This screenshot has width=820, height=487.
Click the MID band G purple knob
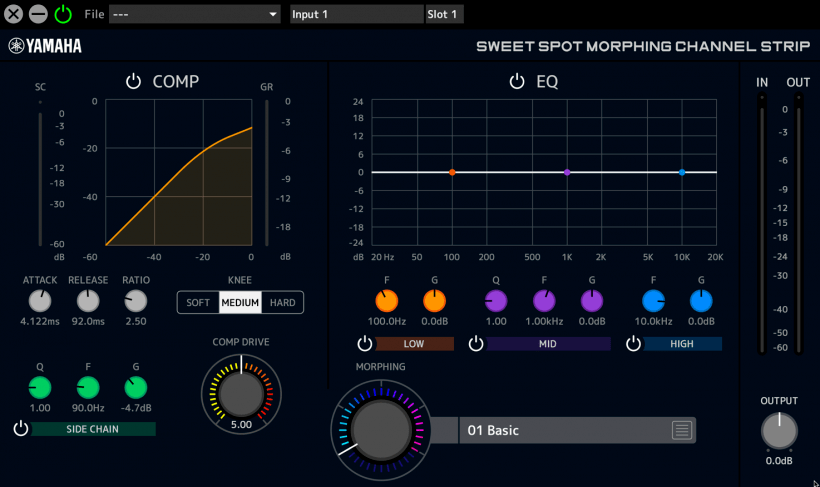tap(592, 301)
